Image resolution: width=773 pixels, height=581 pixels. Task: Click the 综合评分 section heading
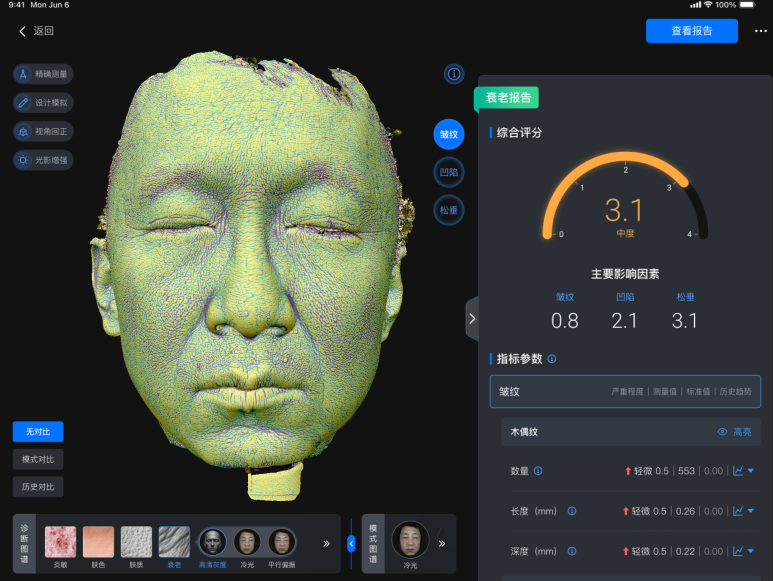click(519, 133)
